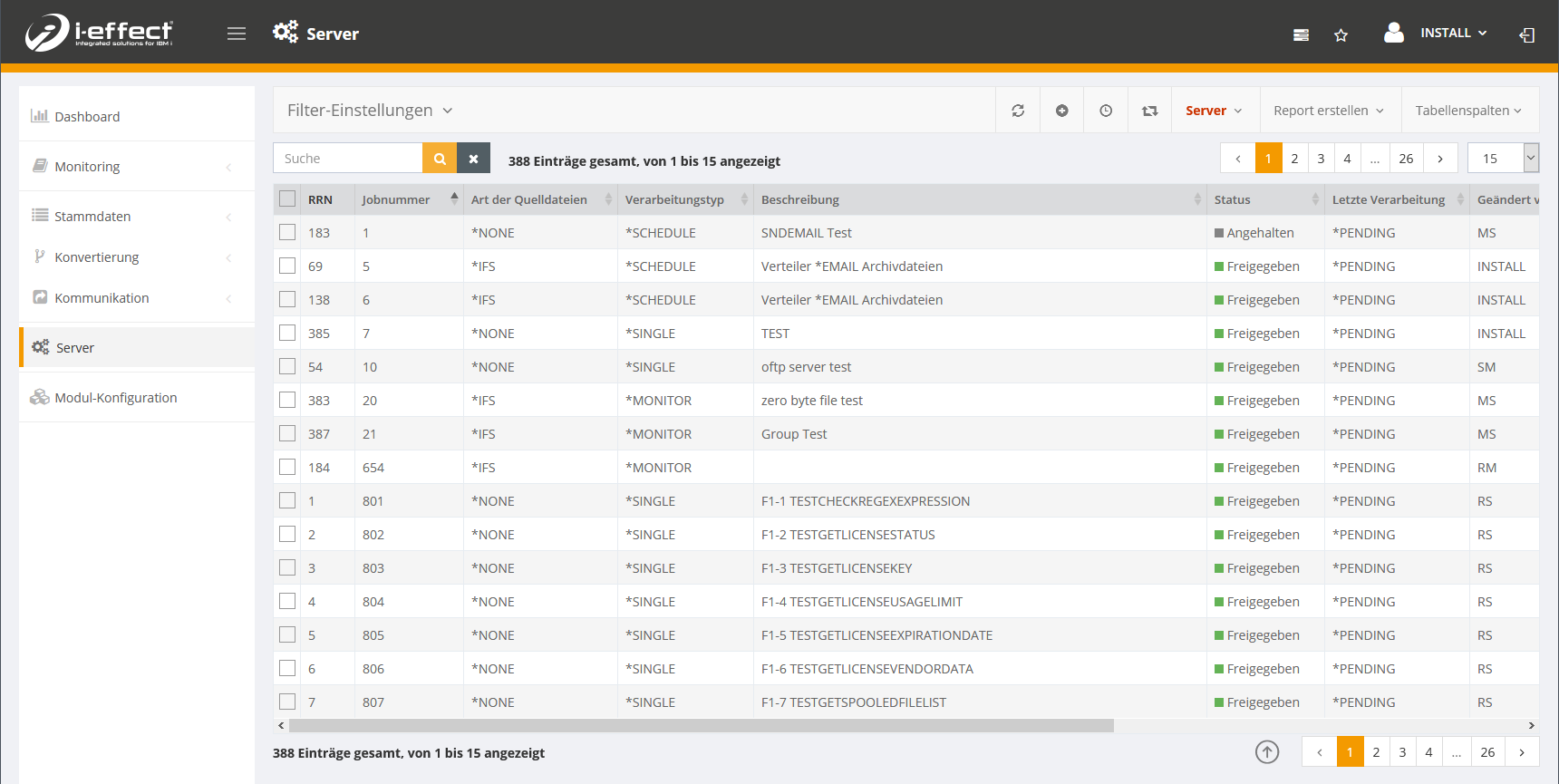1559x784 pixels.
Task: Open the Tabellenspalten dropdown
Action: pos(1468,111)
